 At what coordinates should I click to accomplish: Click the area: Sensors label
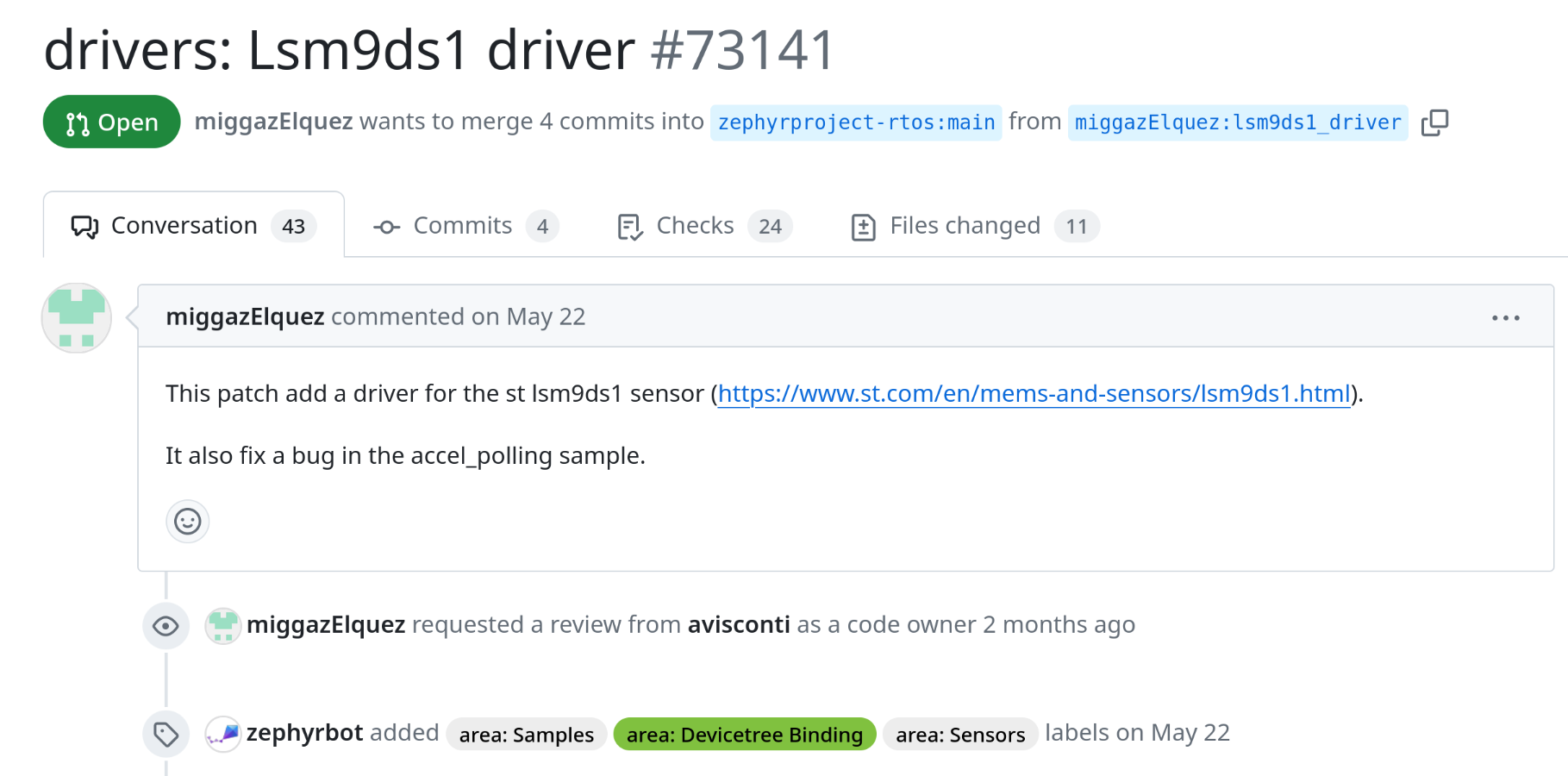coord(960,735)
